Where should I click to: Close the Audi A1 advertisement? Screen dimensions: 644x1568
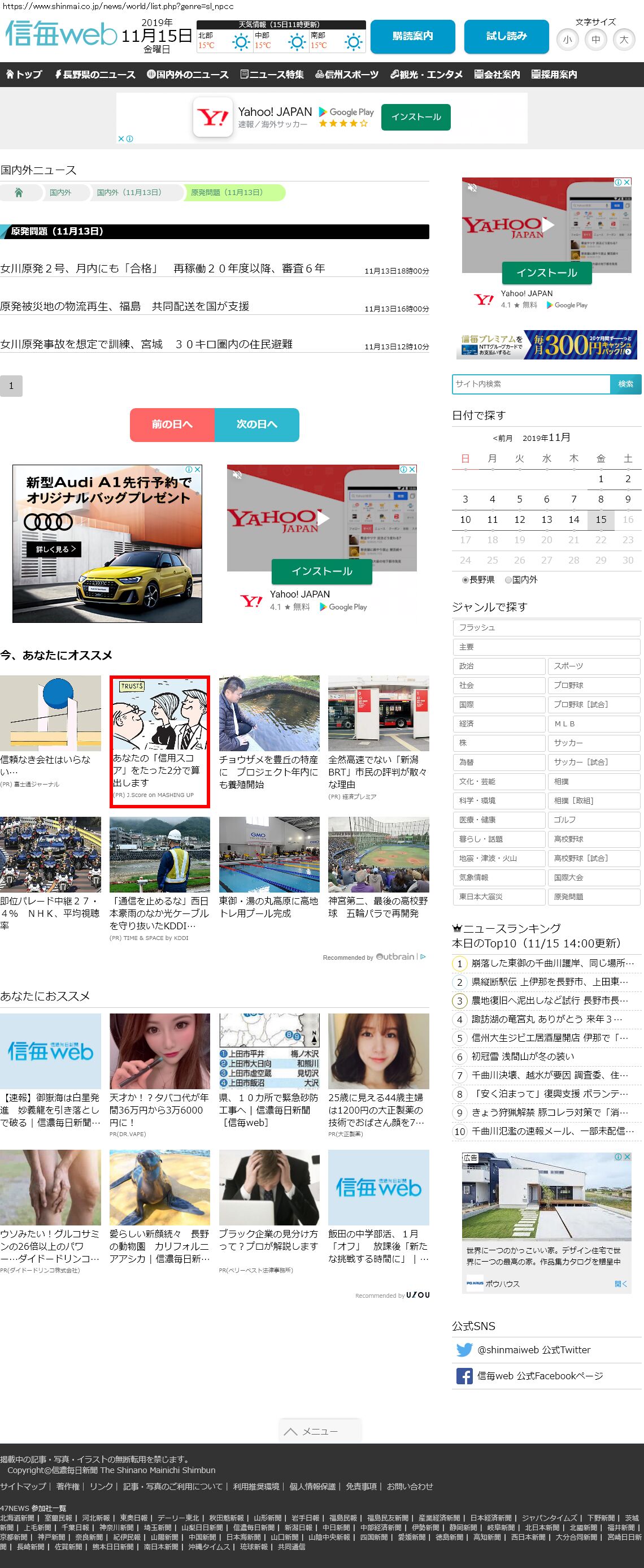(197, 470)
